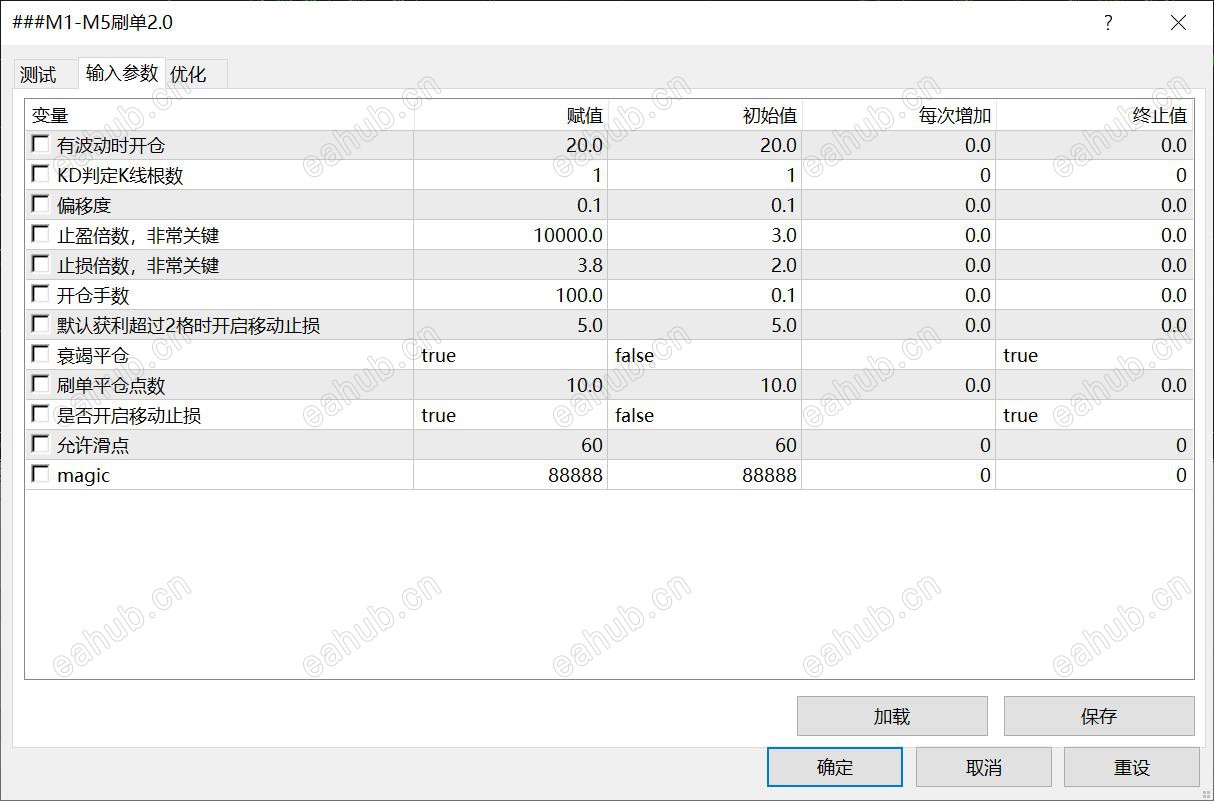The width and height of the screenshot is (1214, 801).
Task: Confirm with the 确定 button
Action: point(835,767)
